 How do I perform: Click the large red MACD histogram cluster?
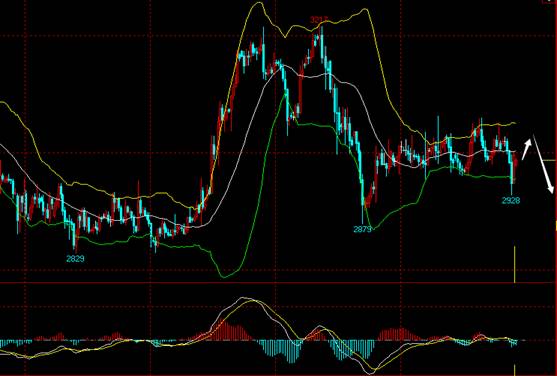[x=227, y=331]
